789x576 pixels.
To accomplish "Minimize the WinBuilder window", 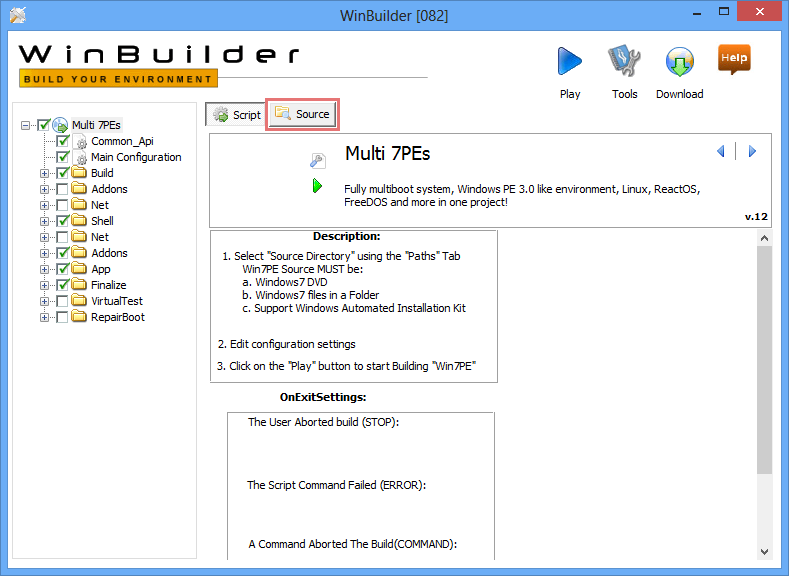I will 697,13.
